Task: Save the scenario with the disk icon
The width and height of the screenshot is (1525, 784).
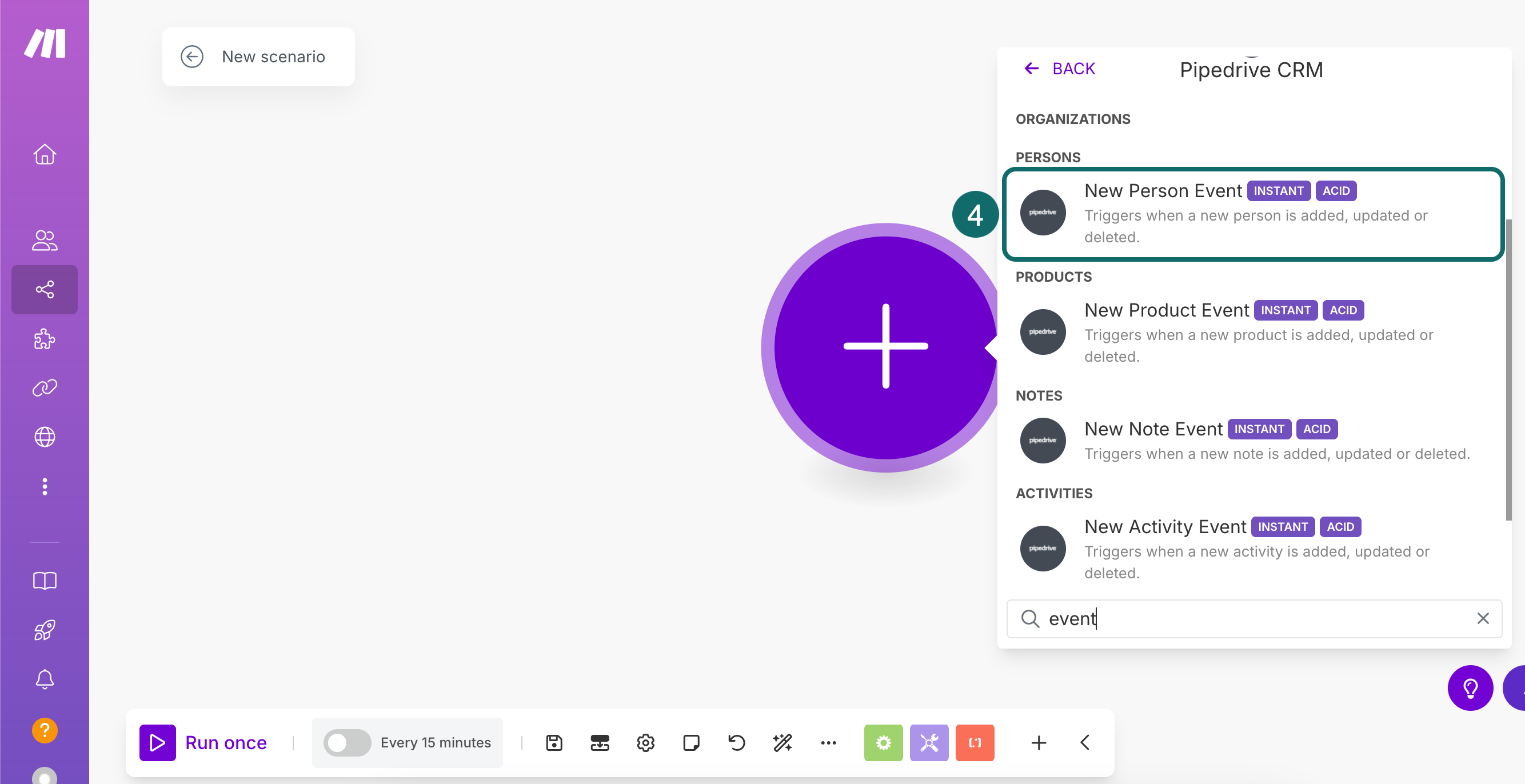Action: 553,743
